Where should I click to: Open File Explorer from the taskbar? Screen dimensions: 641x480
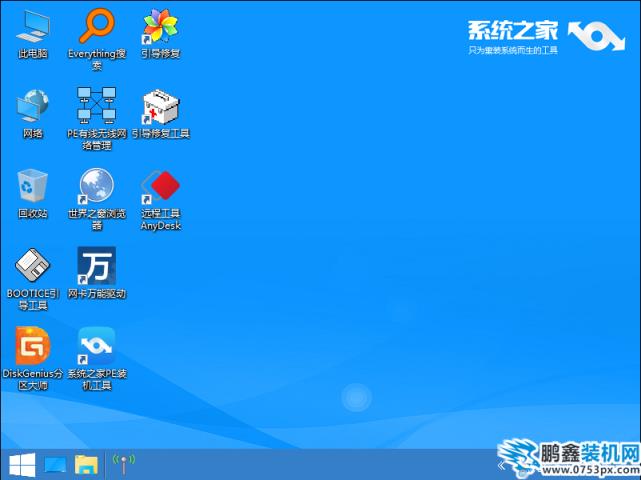coord(86,465)
